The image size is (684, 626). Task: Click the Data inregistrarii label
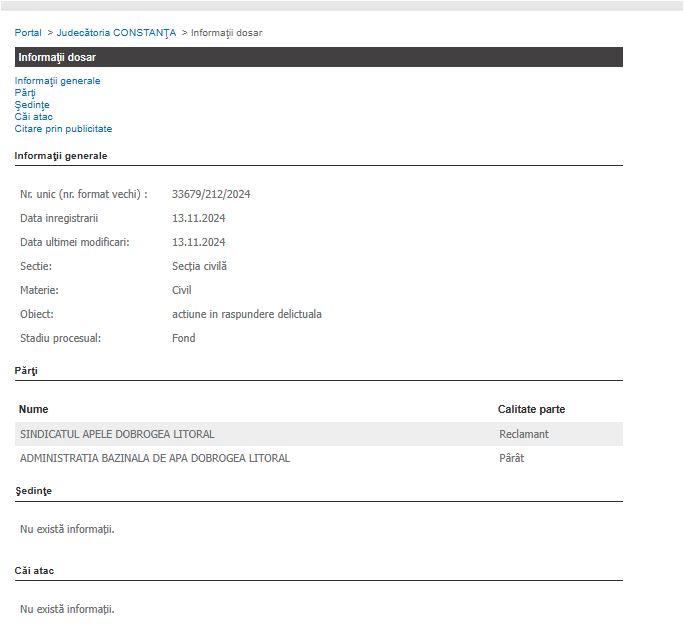[59, 218]
